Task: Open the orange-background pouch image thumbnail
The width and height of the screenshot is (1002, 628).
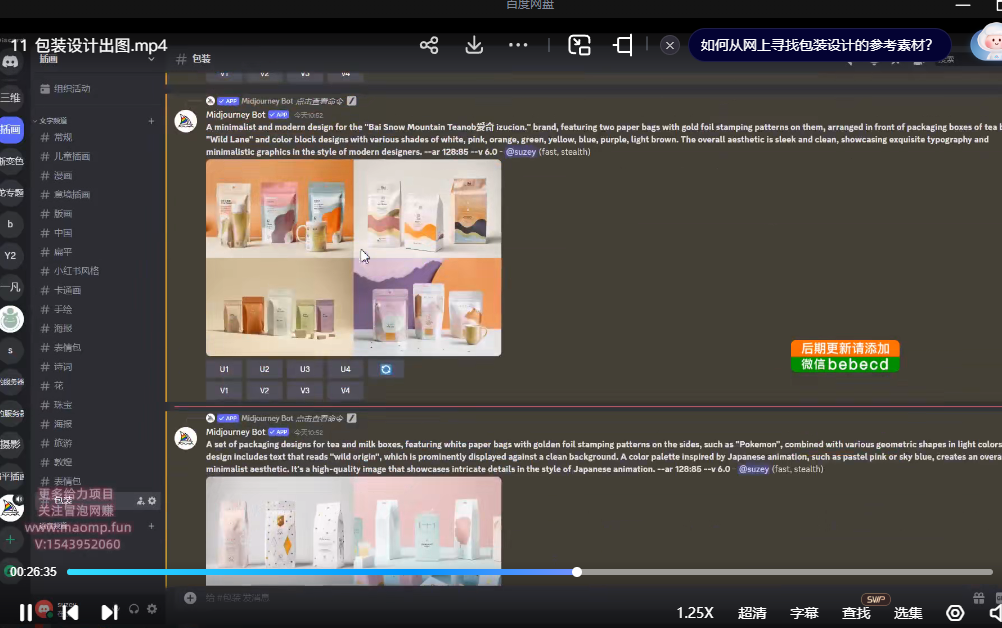Action: click(x=279, y=208)
